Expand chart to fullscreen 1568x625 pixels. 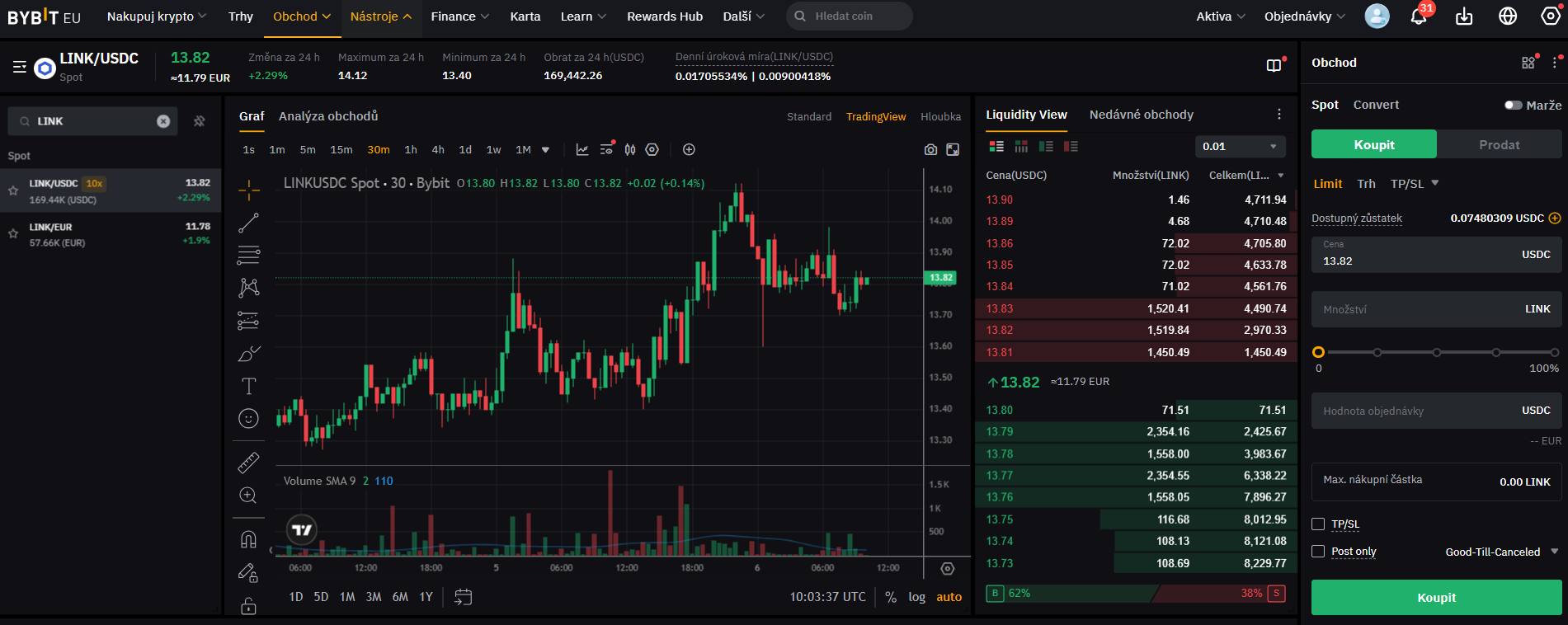coord(953,149)
